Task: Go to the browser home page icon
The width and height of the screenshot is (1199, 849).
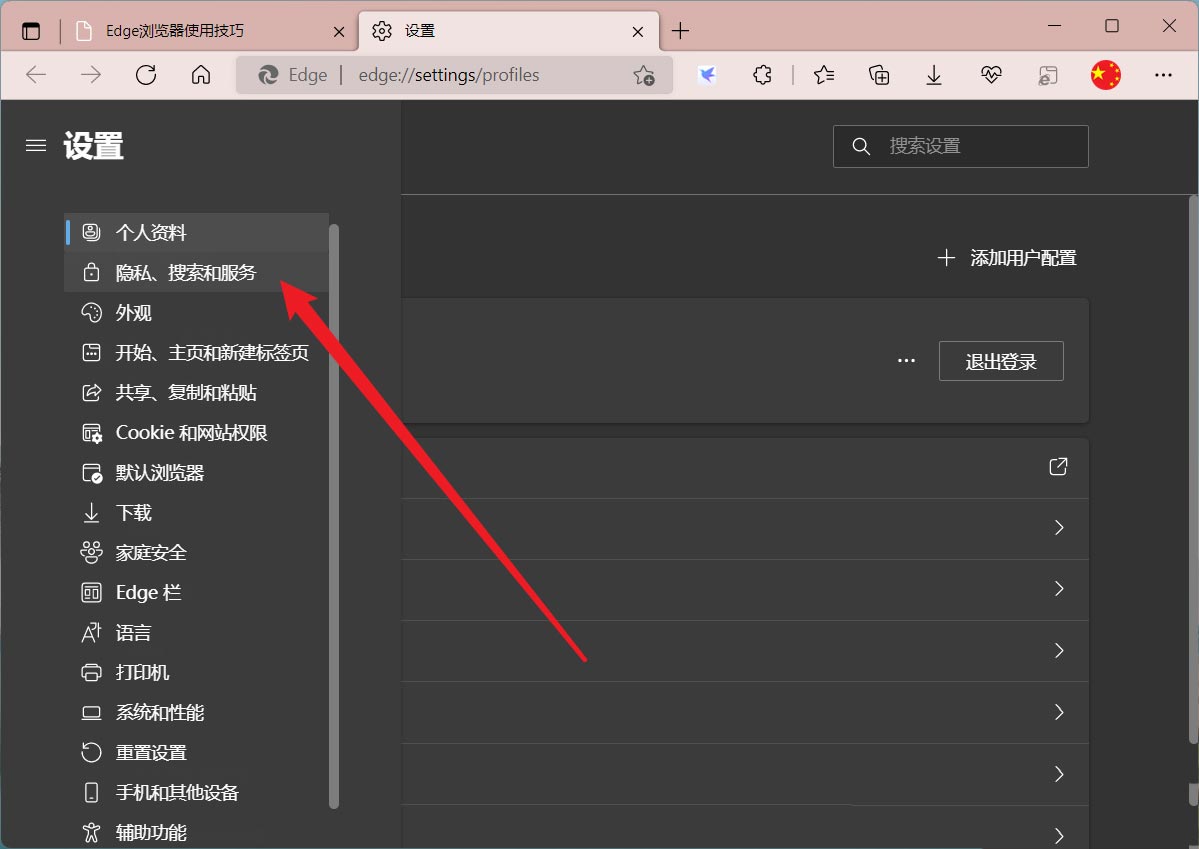Action: 200,74
